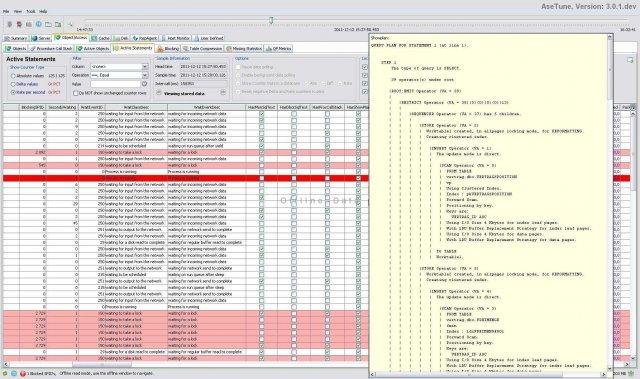Image resolution: width=640 pixels, height=379 pixels.
Task: Click the first toolbar connect icon
Action: [9, 24]
